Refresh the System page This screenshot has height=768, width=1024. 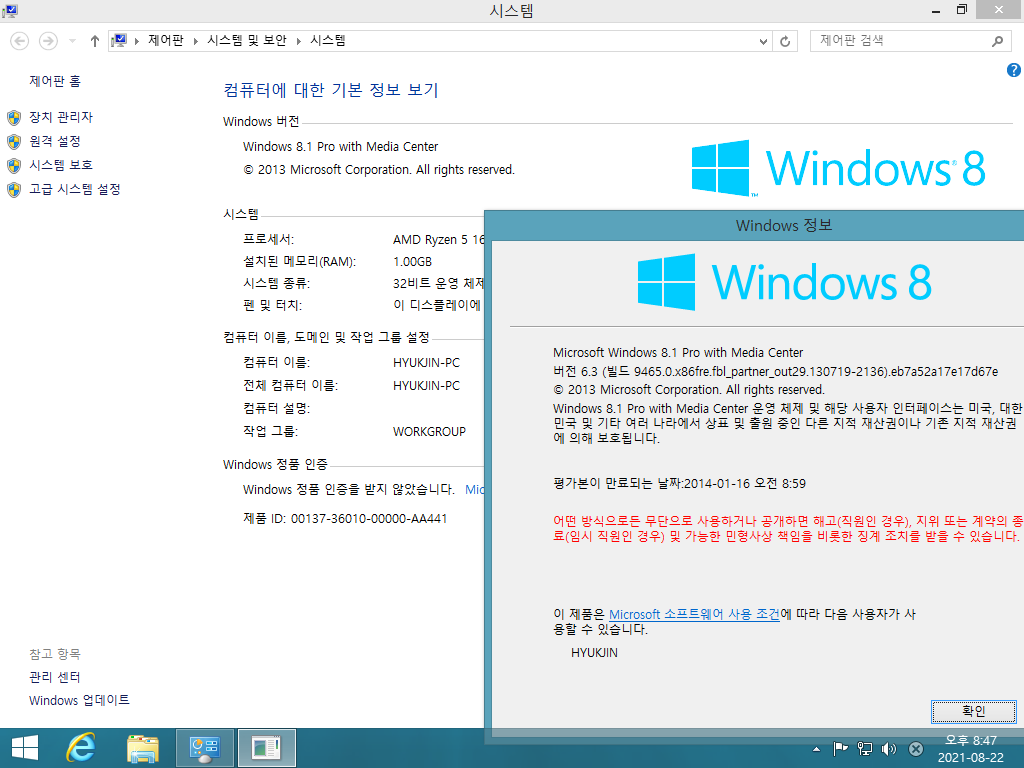tap(785, 41)
